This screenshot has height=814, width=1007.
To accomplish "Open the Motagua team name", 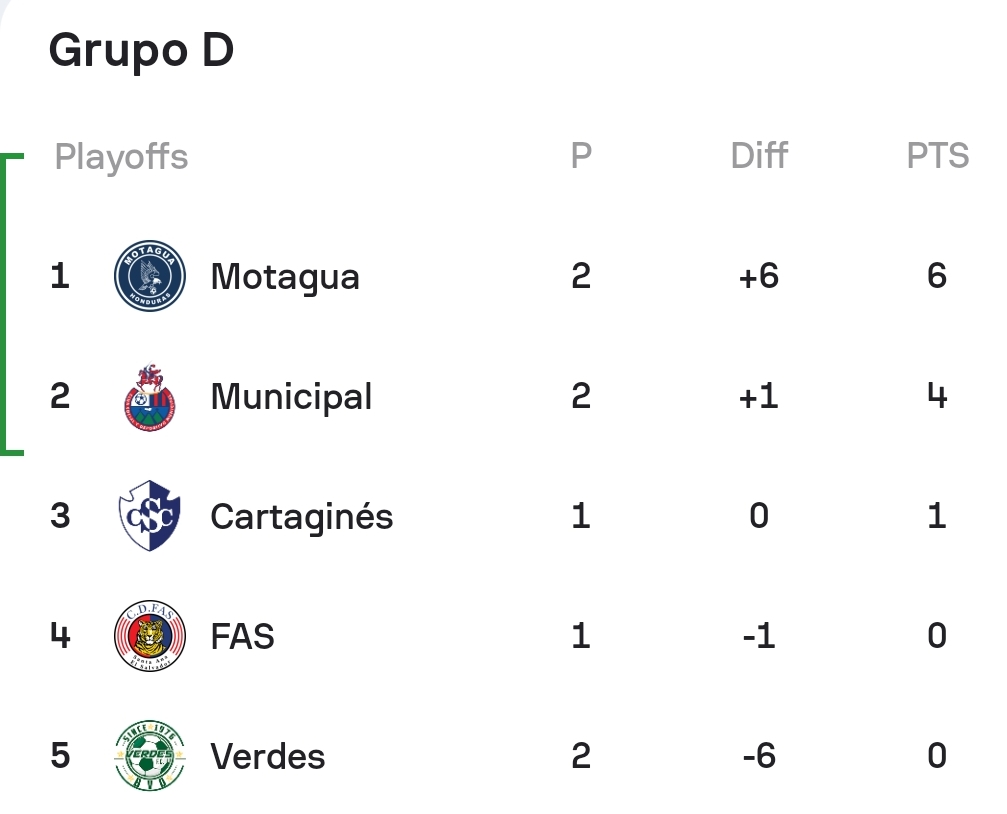I will point(285,277).
